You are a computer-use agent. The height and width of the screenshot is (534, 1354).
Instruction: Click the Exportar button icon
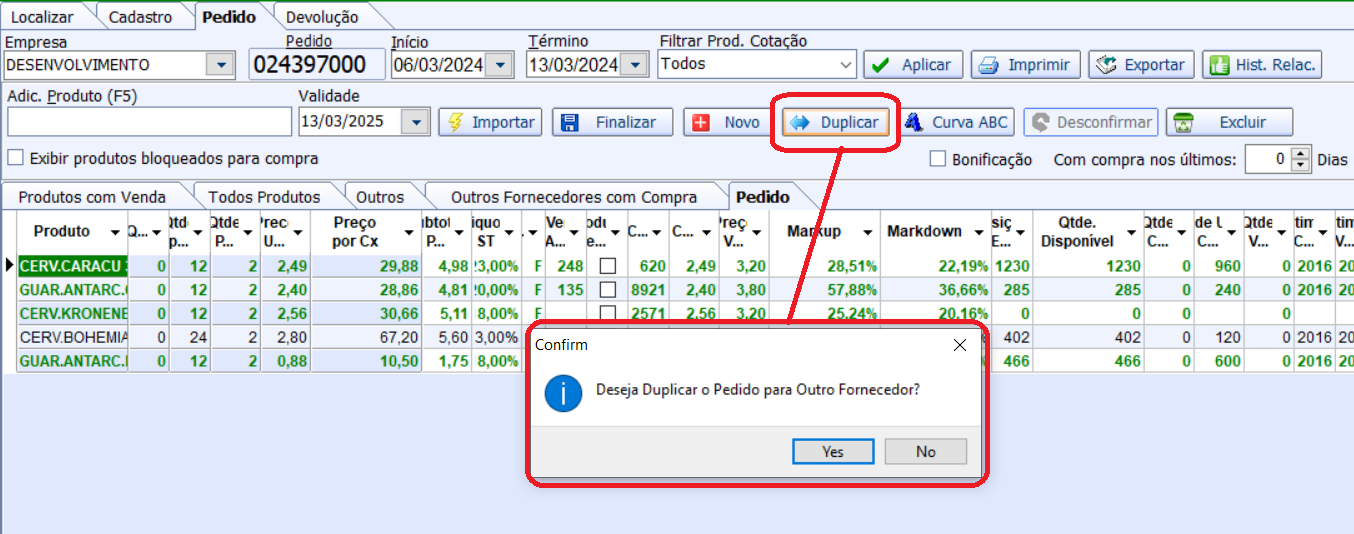click(1106, 65)
